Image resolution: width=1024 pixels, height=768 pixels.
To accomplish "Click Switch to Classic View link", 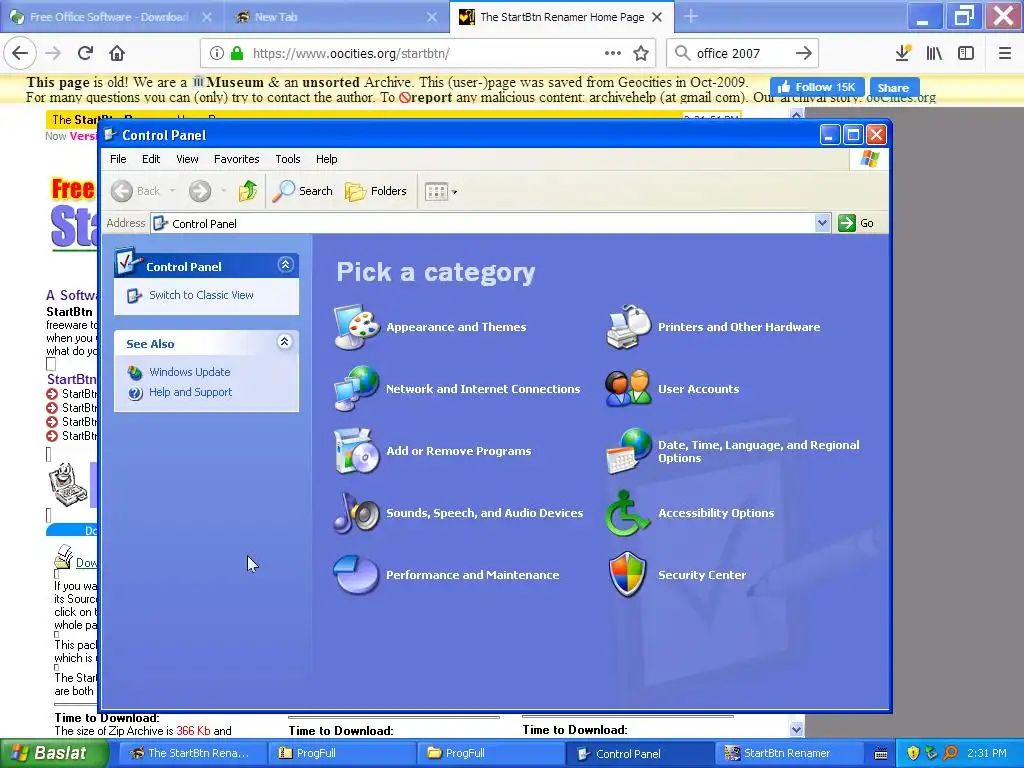I will point(201,295).
